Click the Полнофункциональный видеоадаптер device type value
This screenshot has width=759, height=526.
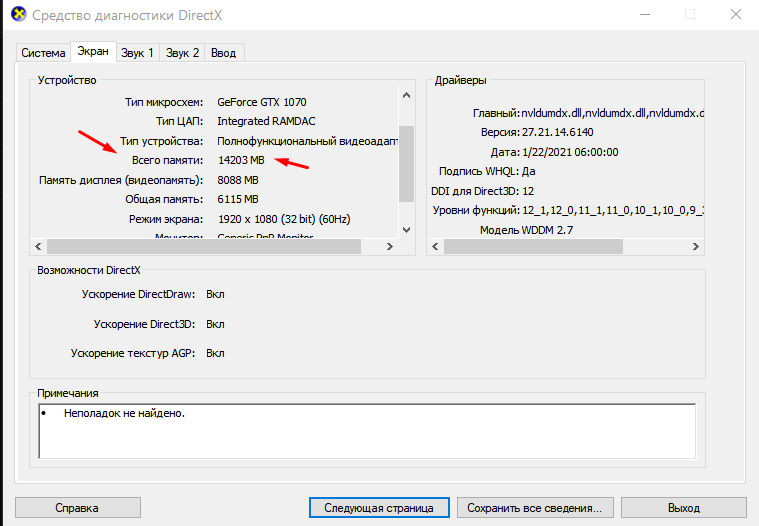coord(308,141)
